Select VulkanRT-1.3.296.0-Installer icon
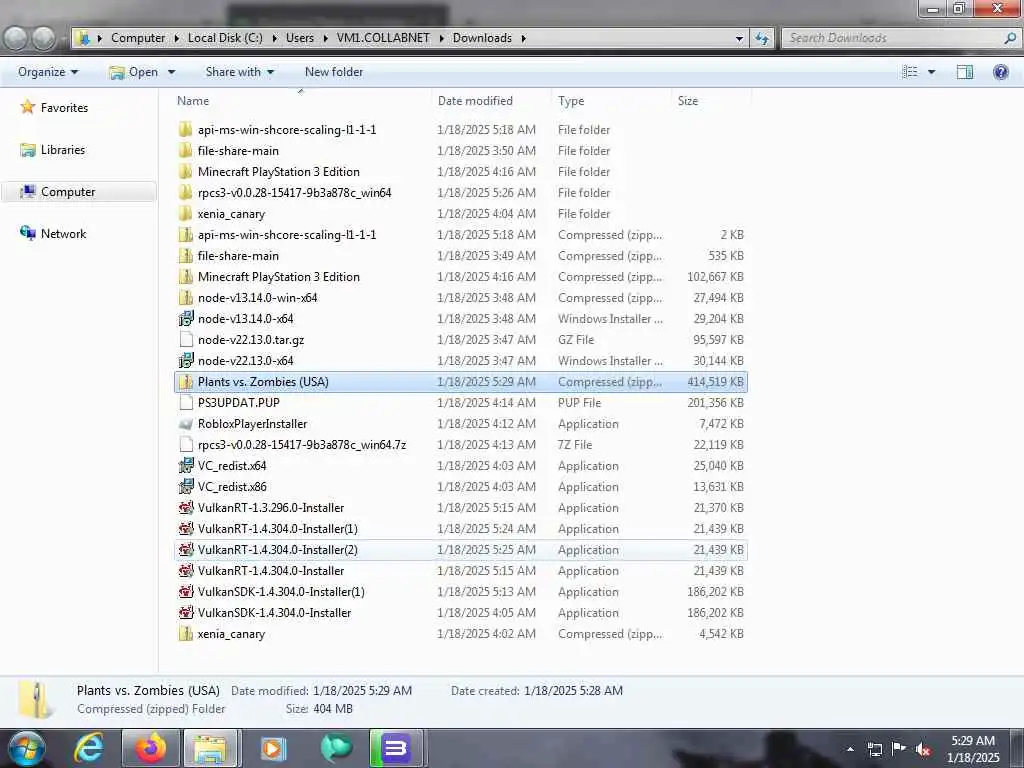This screenshot has height=768, width=1024. pos(186,507)
